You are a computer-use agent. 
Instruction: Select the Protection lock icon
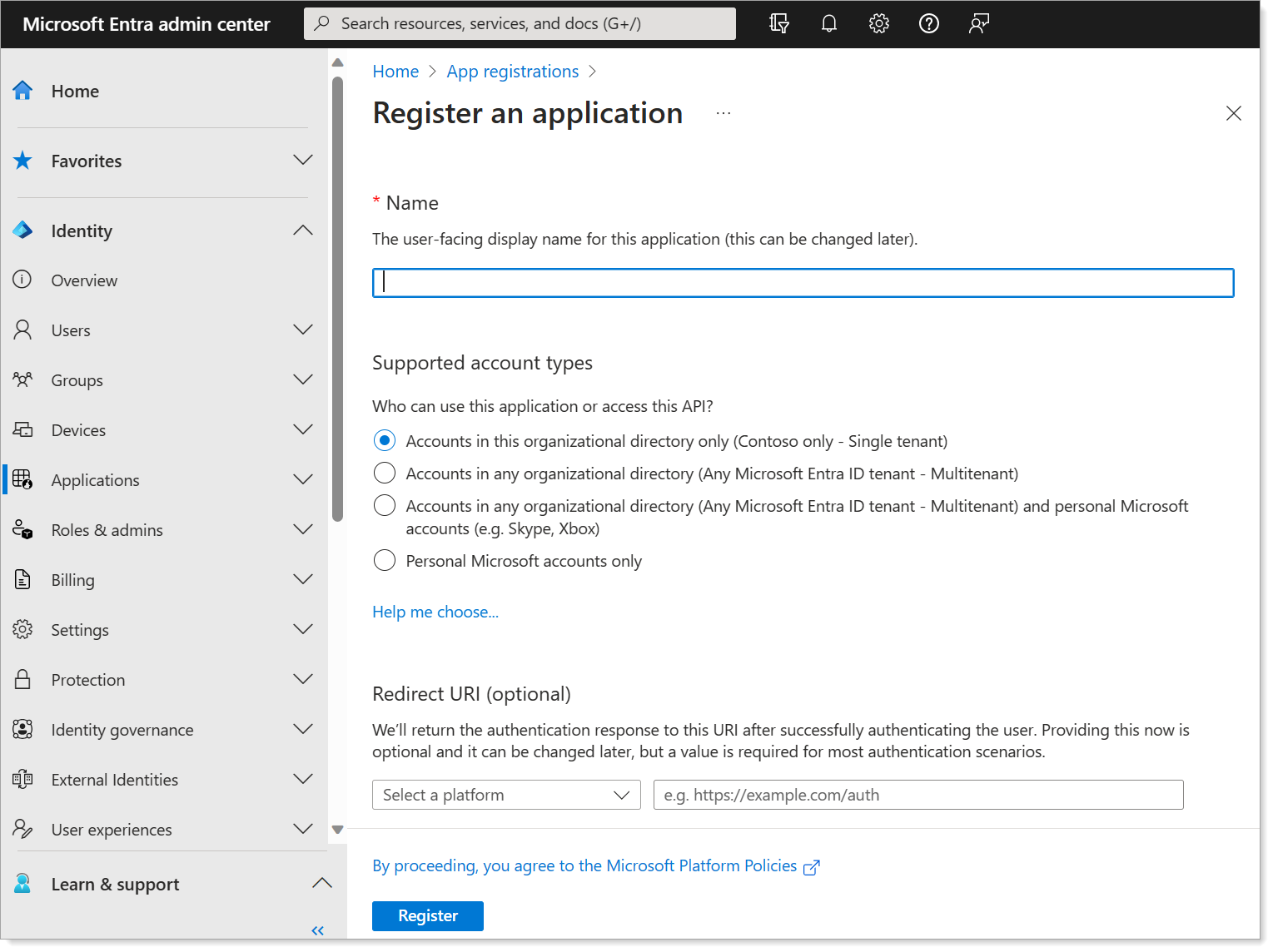(x=22, y=679)
